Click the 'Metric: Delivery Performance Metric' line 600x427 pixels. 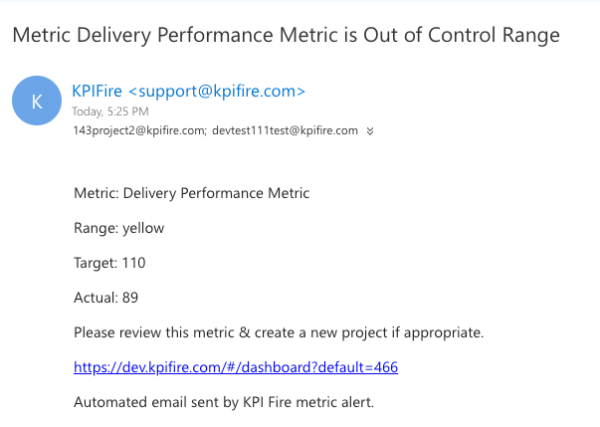click(x=192, y=192)
